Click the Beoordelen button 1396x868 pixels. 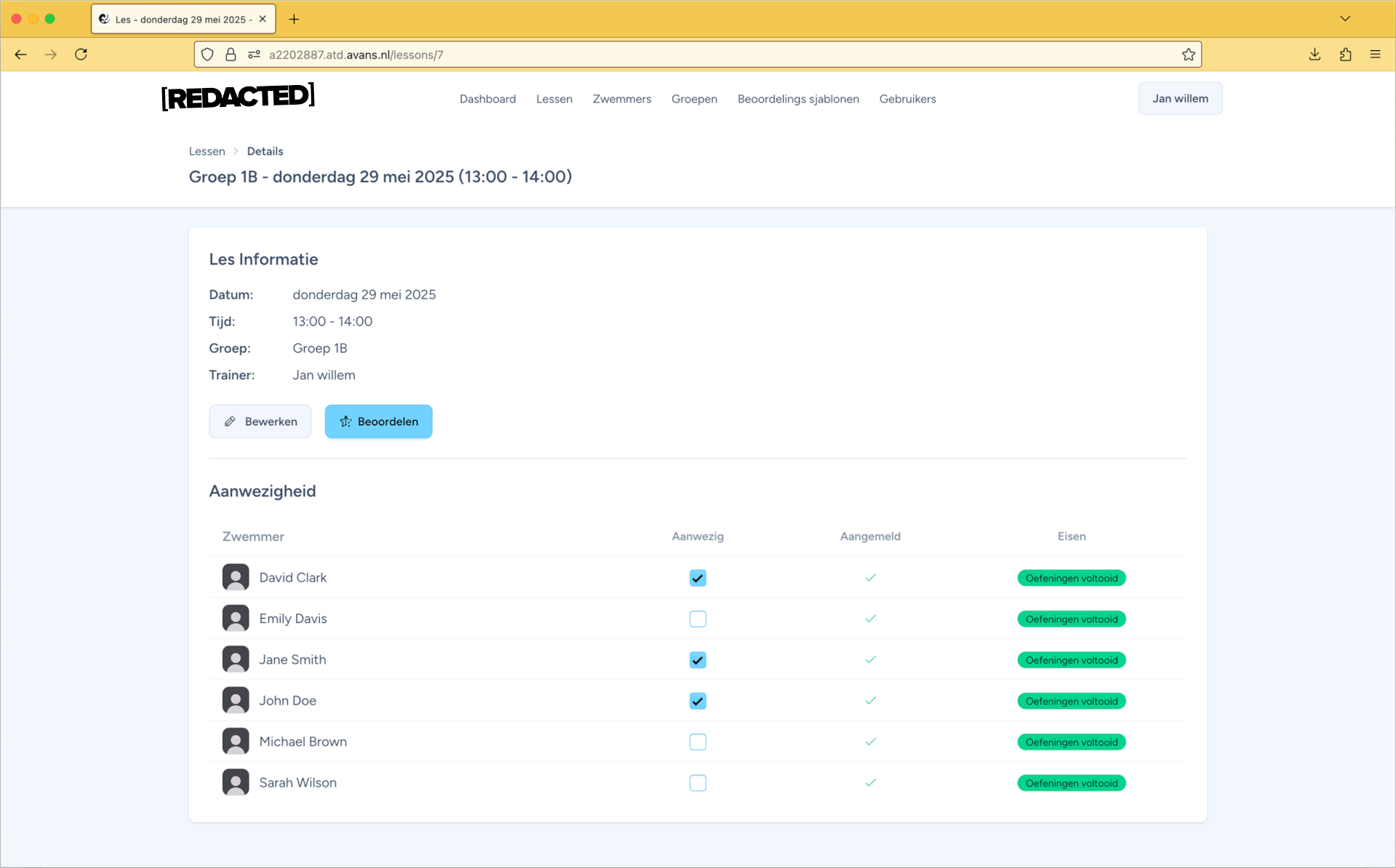pyautogui.click(x=378, y=422)
